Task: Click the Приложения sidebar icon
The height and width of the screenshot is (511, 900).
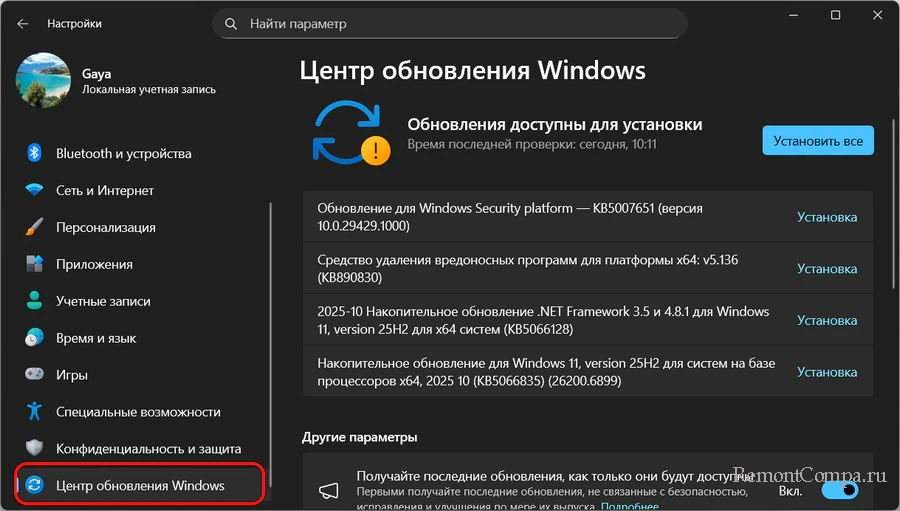Action: click(x=35, y=264)
